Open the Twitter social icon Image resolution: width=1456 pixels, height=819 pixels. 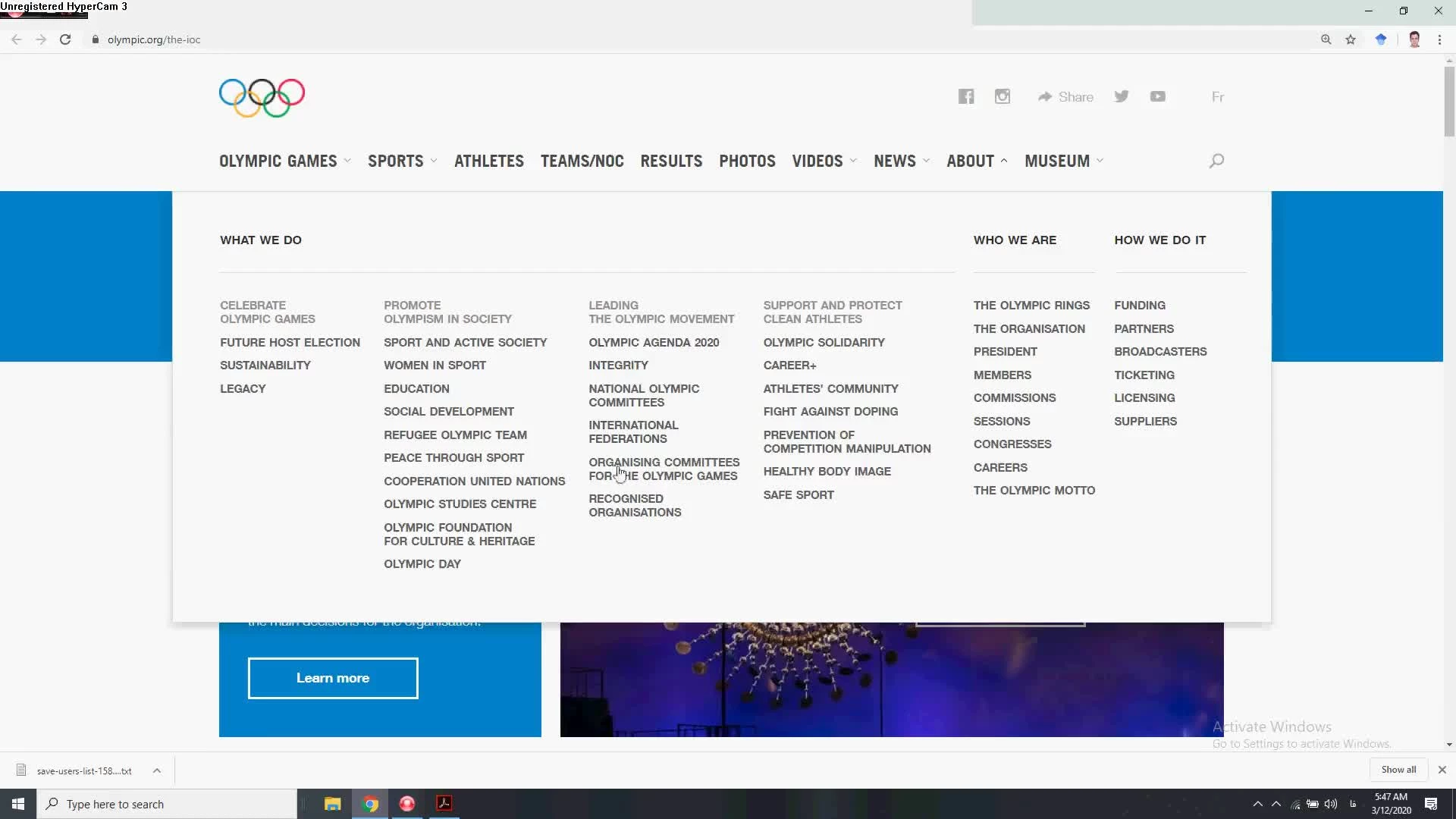pos(1122,96)
